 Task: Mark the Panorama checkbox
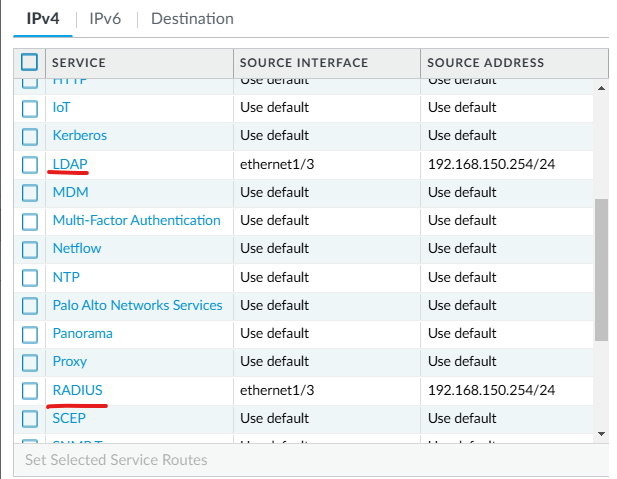point(29,333)
